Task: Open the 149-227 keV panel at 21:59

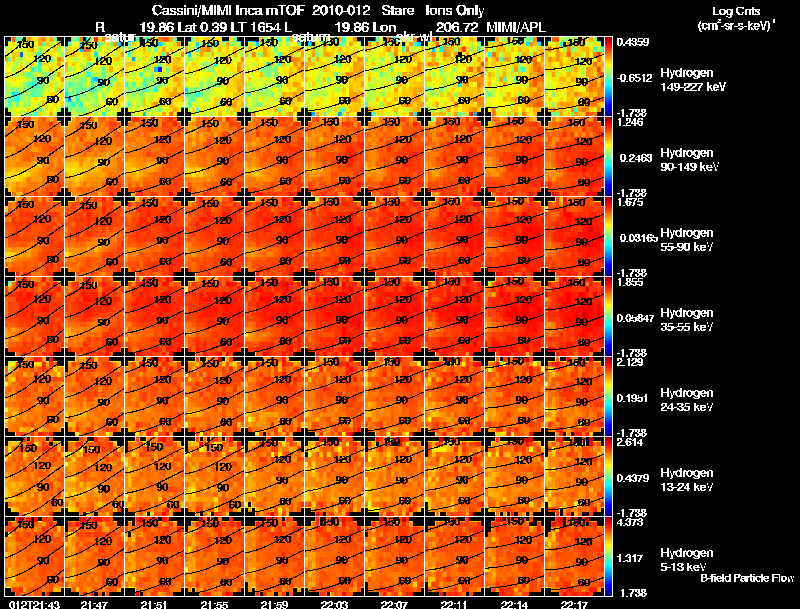Action: click(274, 77)
